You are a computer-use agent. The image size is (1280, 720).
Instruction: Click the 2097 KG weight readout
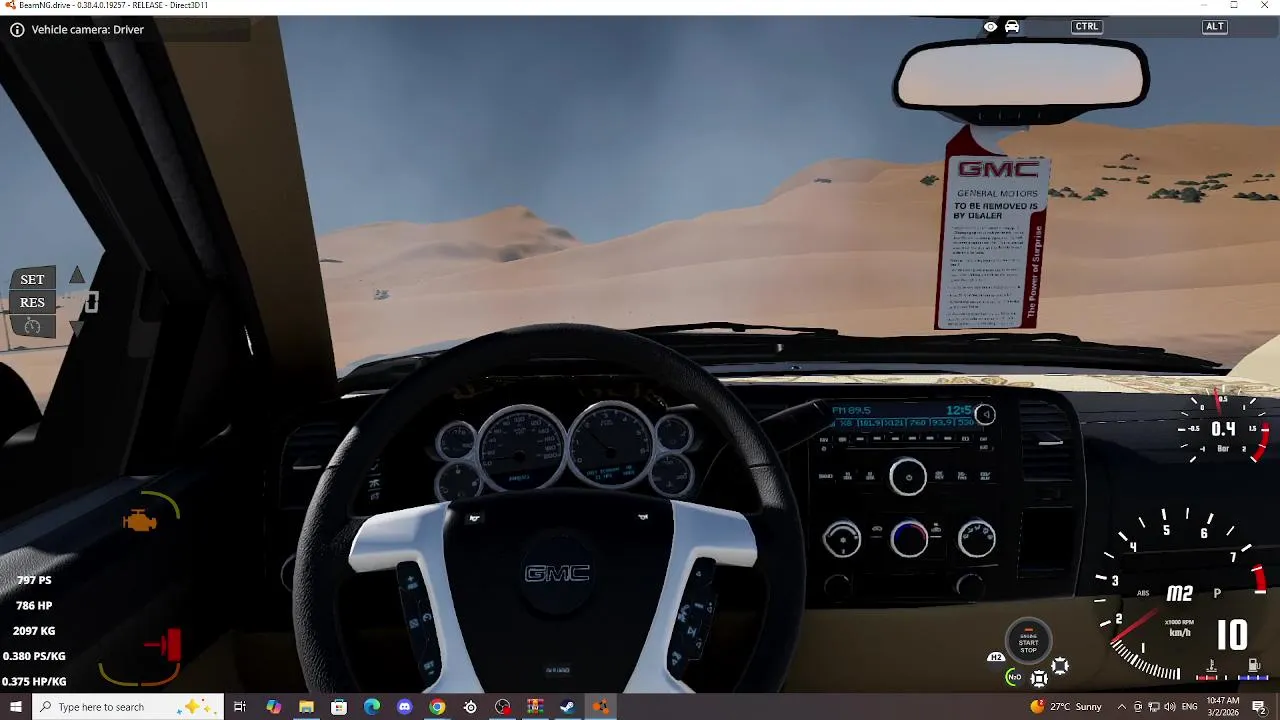tap(34, 631)
